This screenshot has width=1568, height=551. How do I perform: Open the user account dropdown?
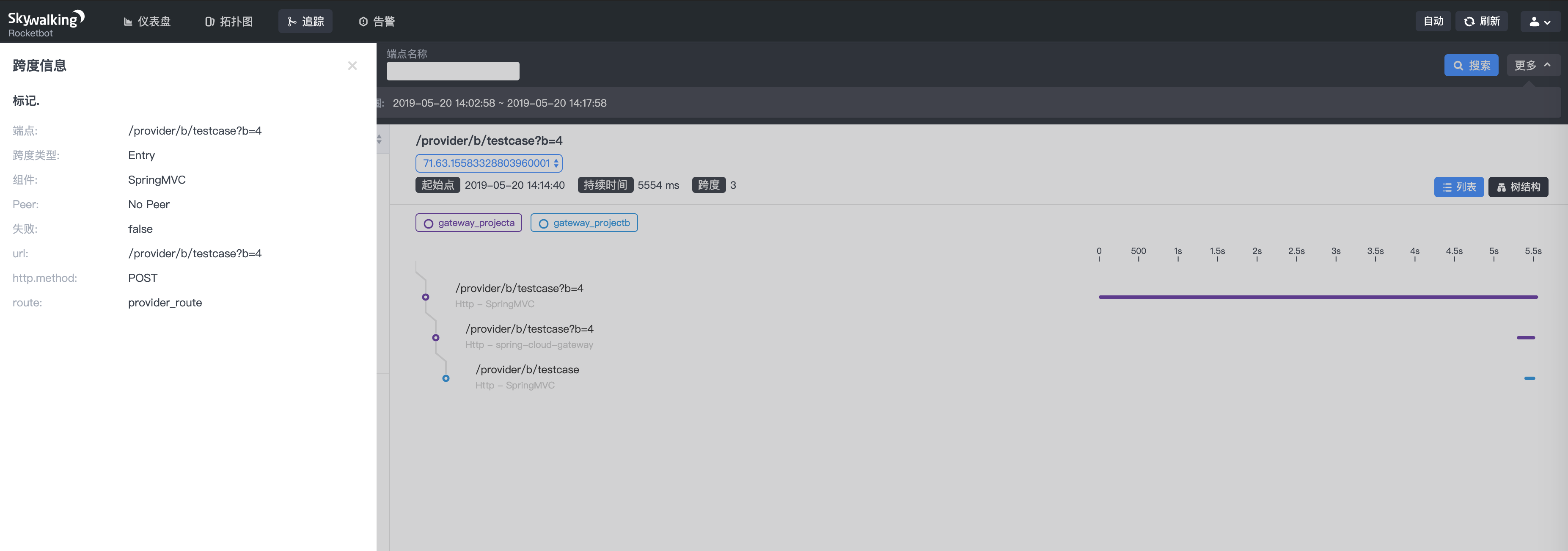pos(1540,21)
